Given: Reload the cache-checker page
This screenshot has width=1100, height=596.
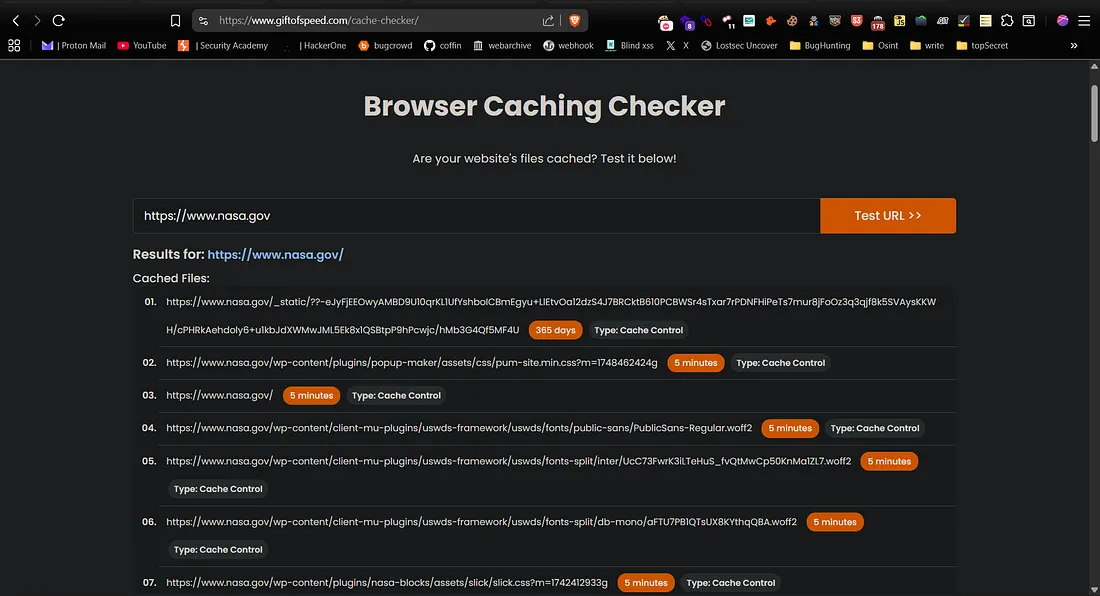Looking at the screenshot, I should click(59, 21).
